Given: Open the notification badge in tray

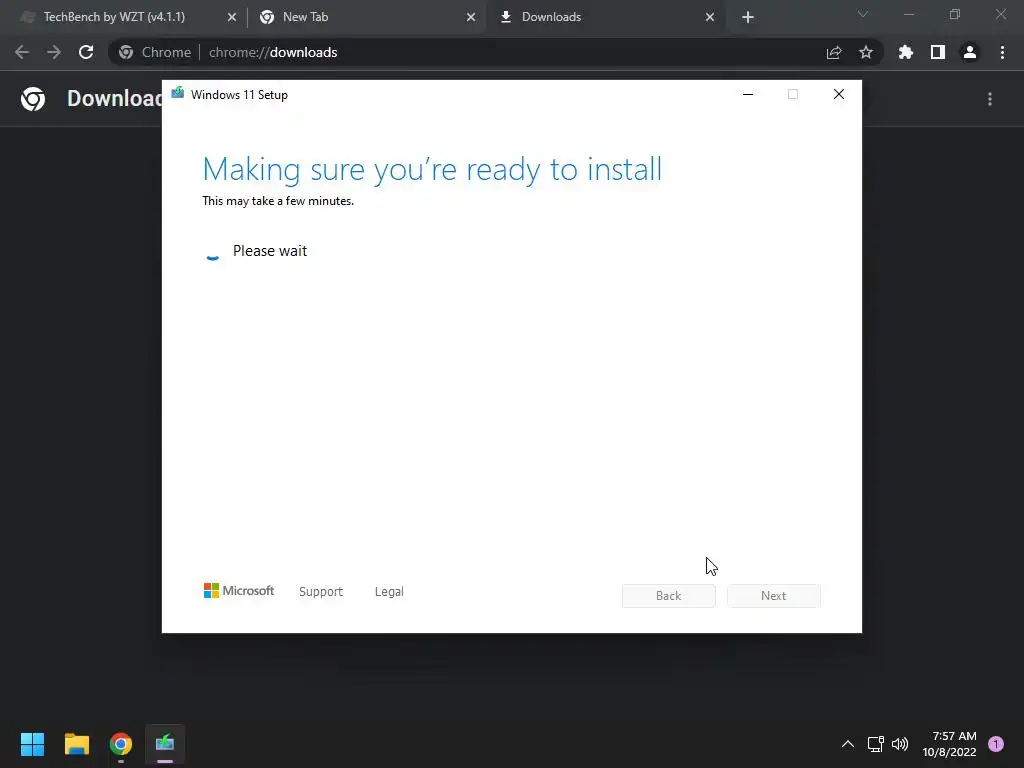Looking at the screenshot, I should pos(996,744).
